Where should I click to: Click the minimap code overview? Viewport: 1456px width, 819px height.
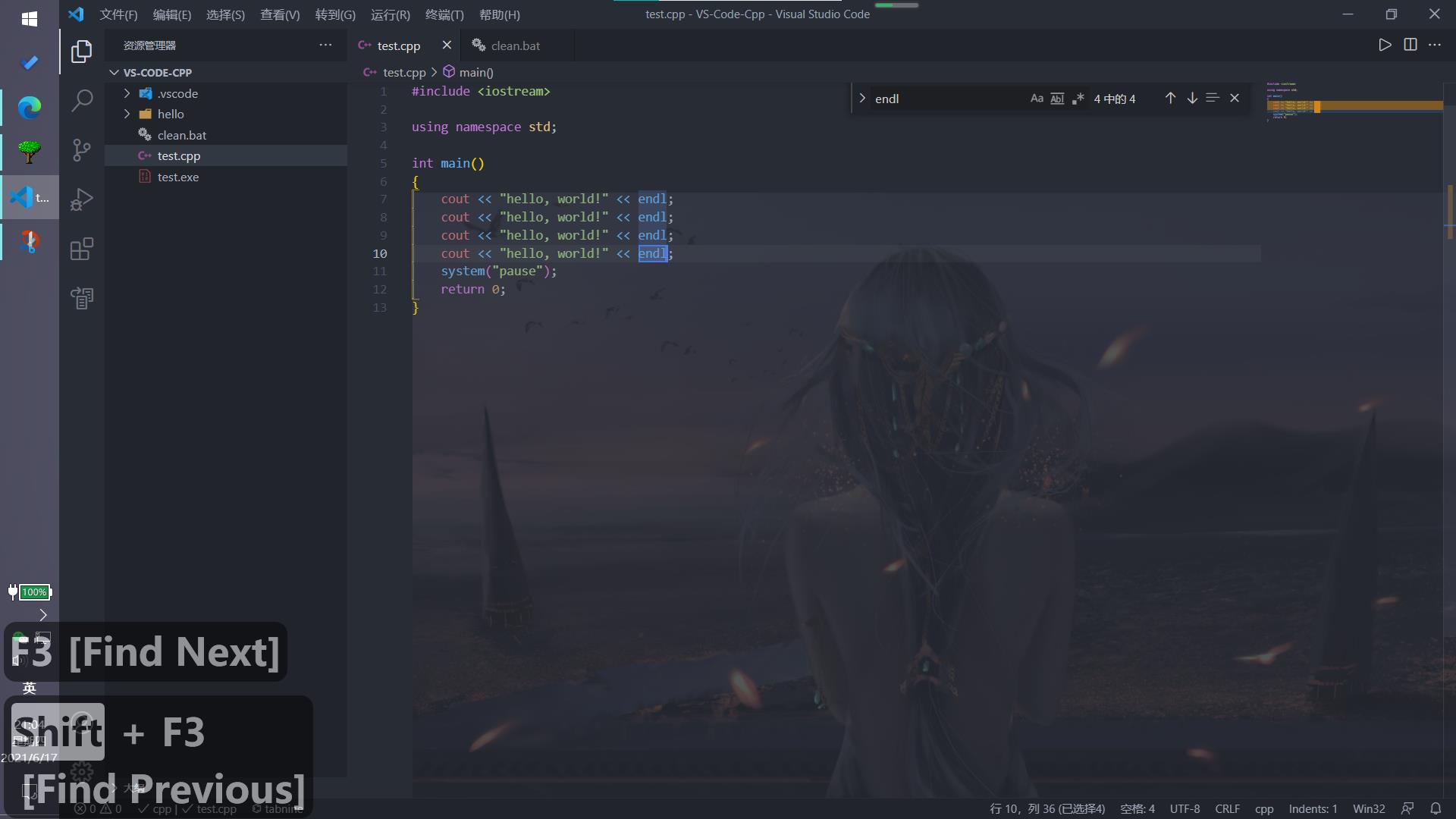coord(1354,101)
